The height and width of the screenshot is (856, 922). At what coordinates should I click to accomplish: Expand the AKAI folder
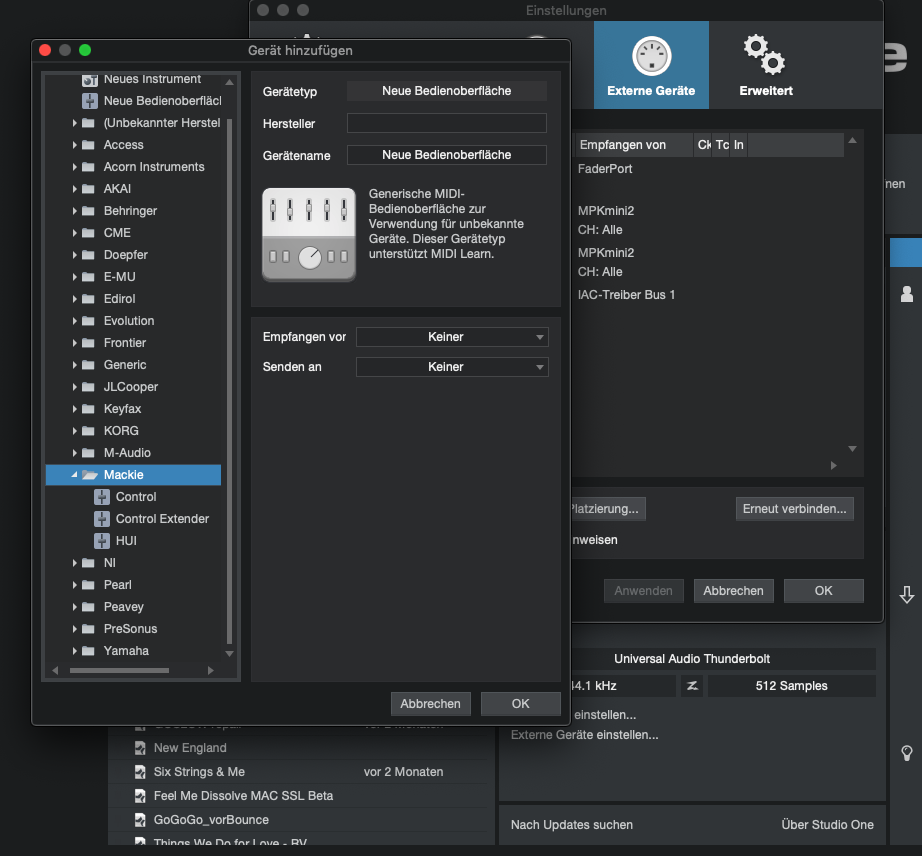pyautogui.click(x=74, y=189)
